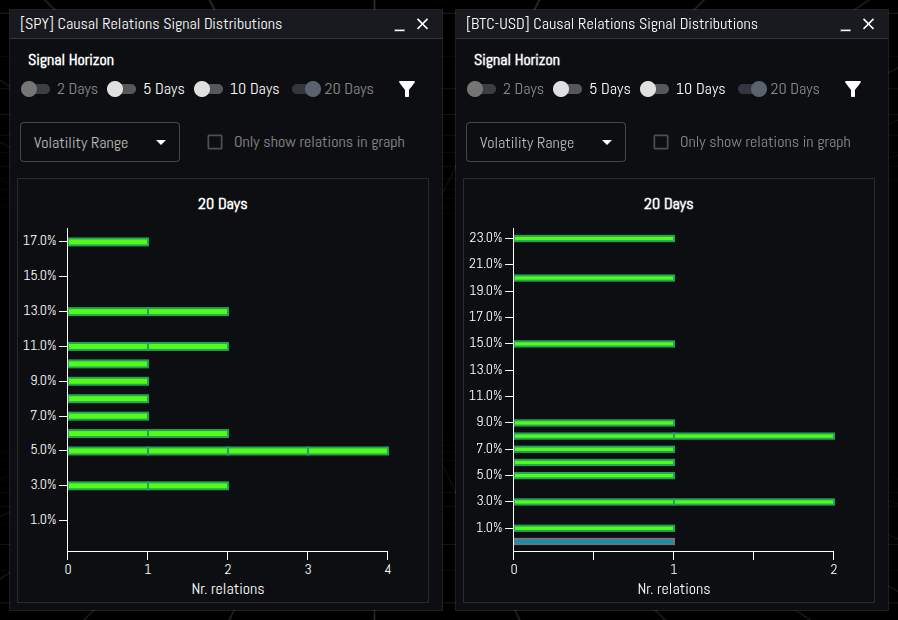Toggle 2 Days horizon in BTC-USD panel
898x620 pixels.
[481, 89]
